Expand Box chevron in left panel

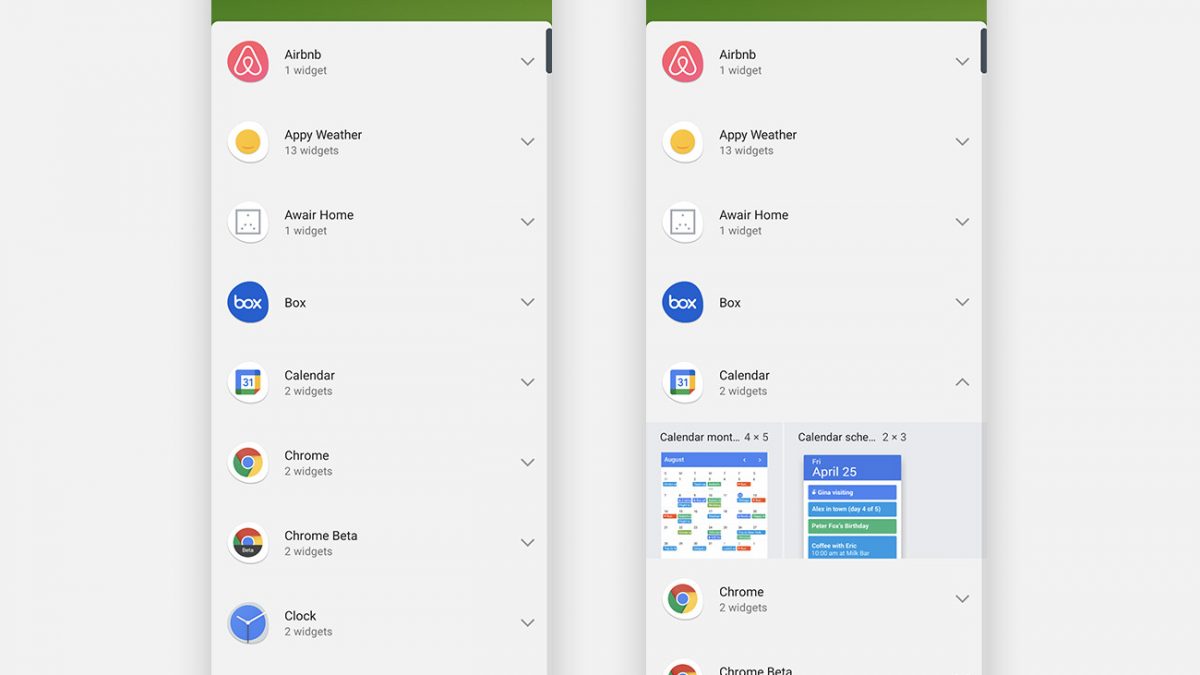[527, 302]
